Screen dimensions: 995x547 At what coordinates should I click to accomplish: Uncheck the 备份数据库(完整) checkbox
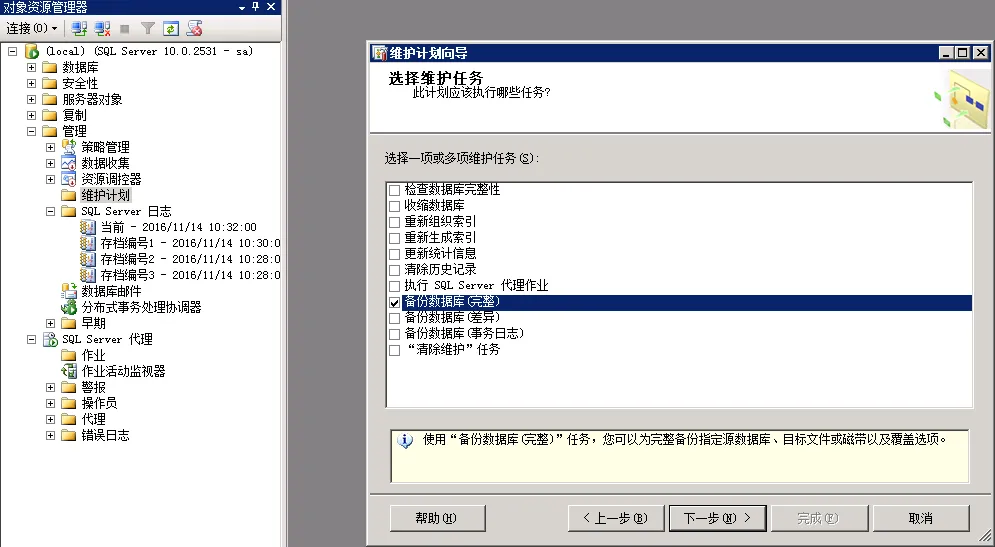[395, 303]
